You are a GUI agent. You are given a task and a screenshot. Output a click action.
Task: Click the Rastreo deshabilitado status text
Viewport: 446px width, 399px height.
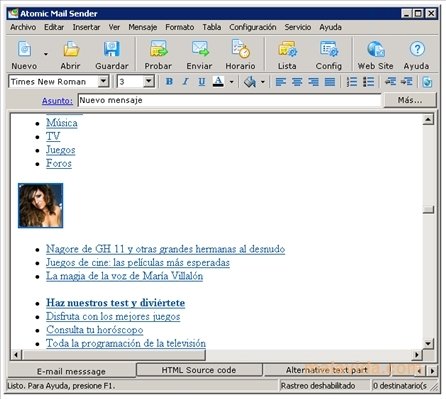point(318,386)
